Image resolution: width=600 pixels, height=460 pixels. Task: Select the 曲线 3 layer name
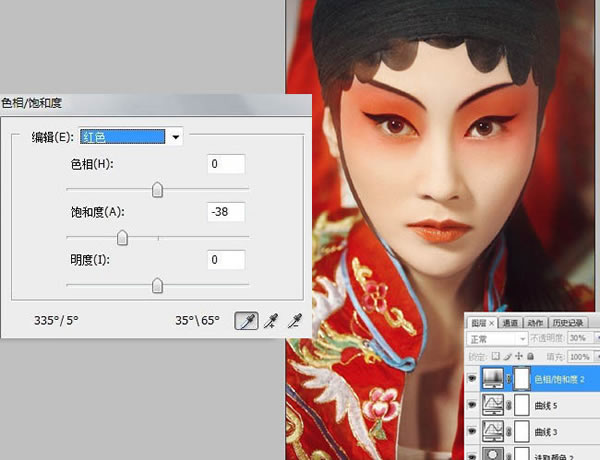[546, 432]
